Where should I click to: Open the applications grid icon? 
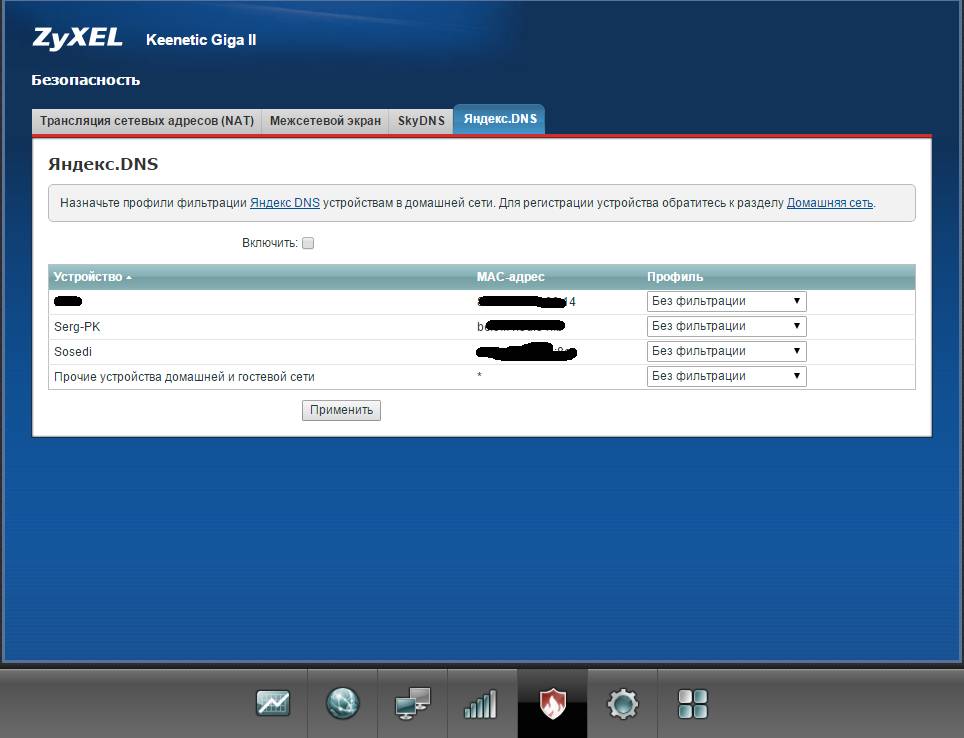(x=692, y=704)
